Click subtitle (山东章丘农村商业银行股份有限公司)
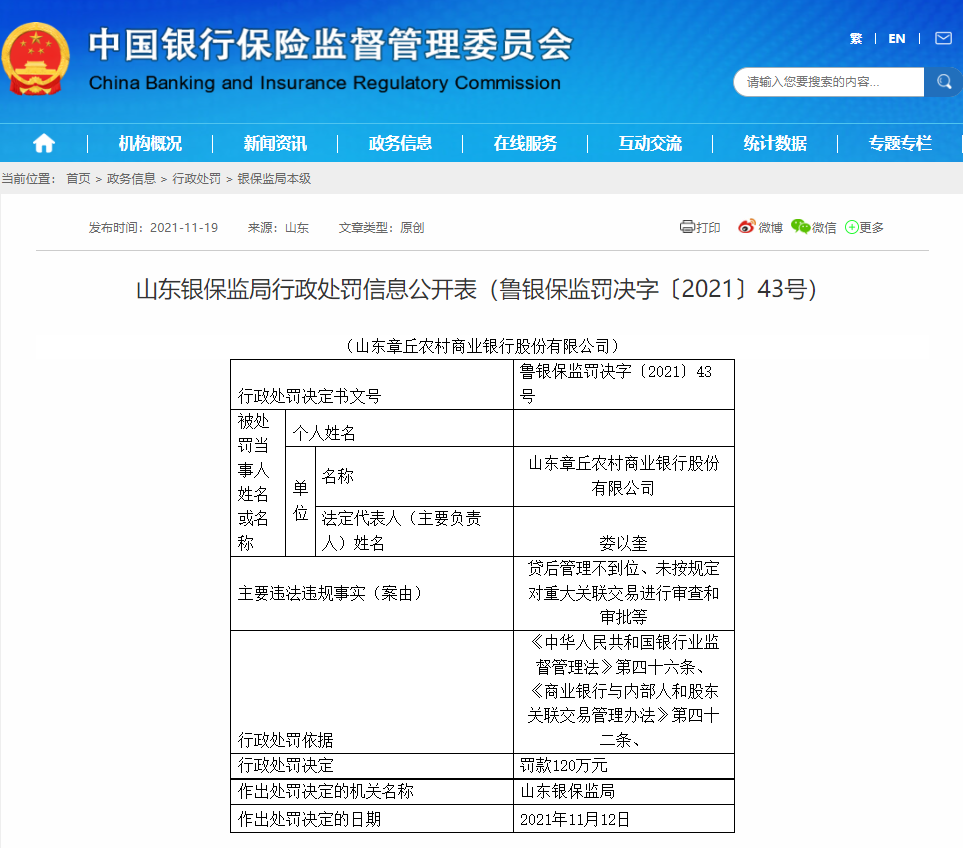The image size is (963, 848). point(482,346)
